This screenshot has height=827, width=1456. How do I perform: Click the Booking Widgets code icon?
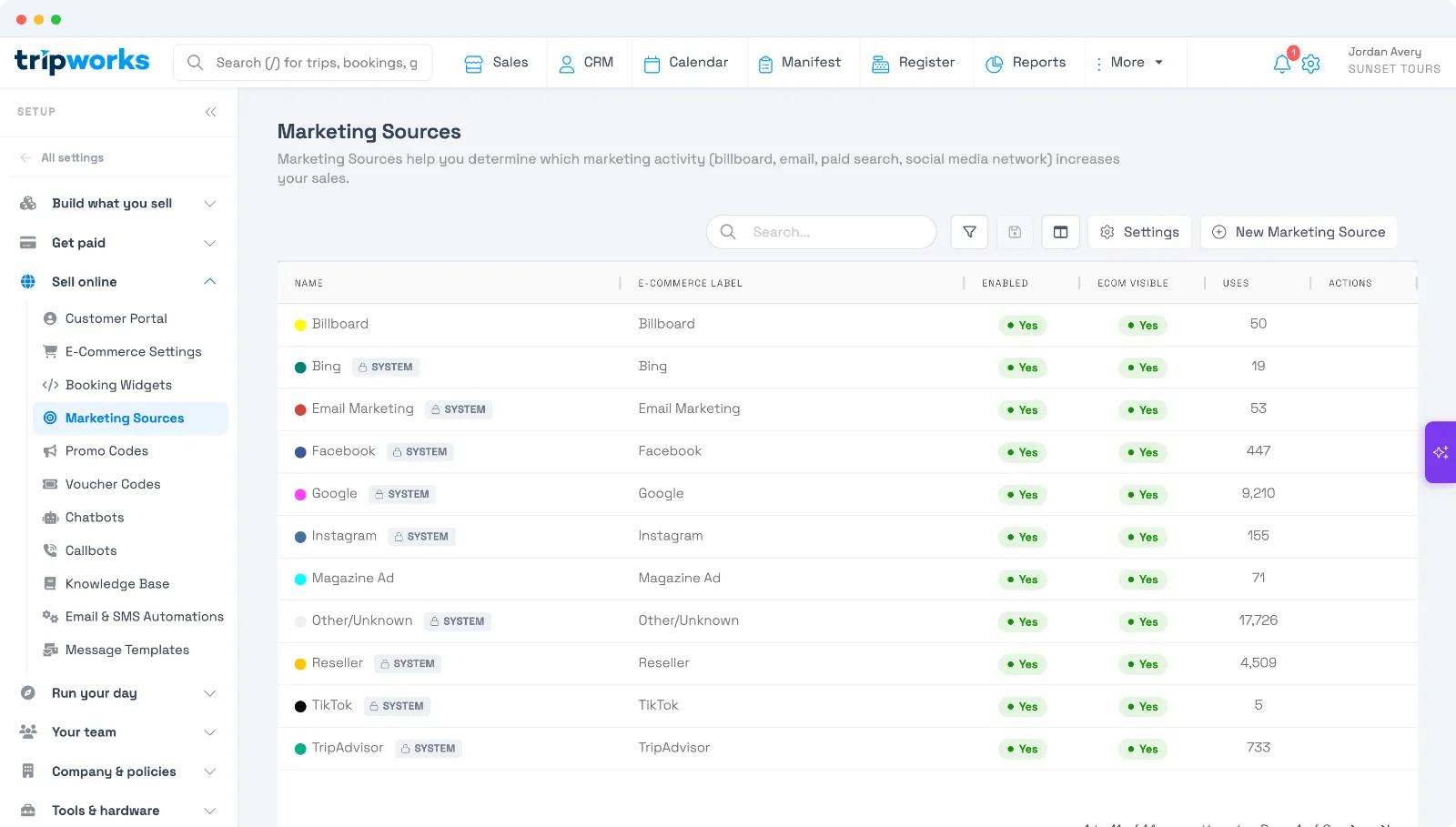[50, 385]
